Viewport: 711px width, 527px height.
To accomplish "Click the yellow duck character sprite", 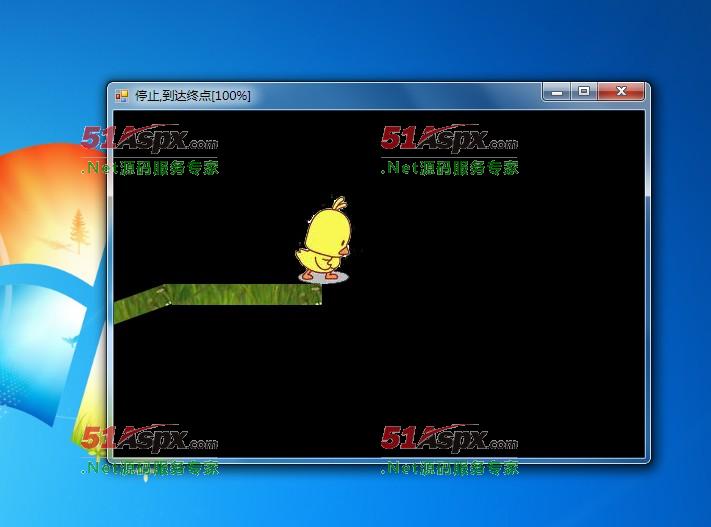I will (323, 239).
